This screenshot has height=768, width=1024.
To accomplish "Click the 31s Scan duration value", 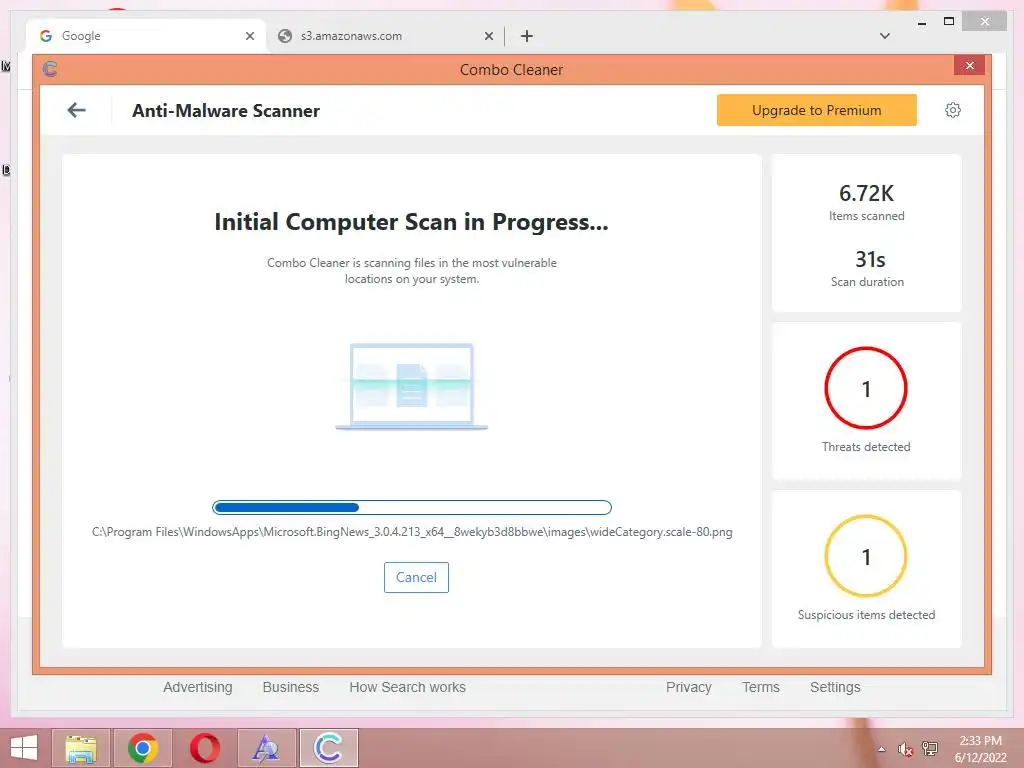I will pyautogui.click(x=870, y=259).
